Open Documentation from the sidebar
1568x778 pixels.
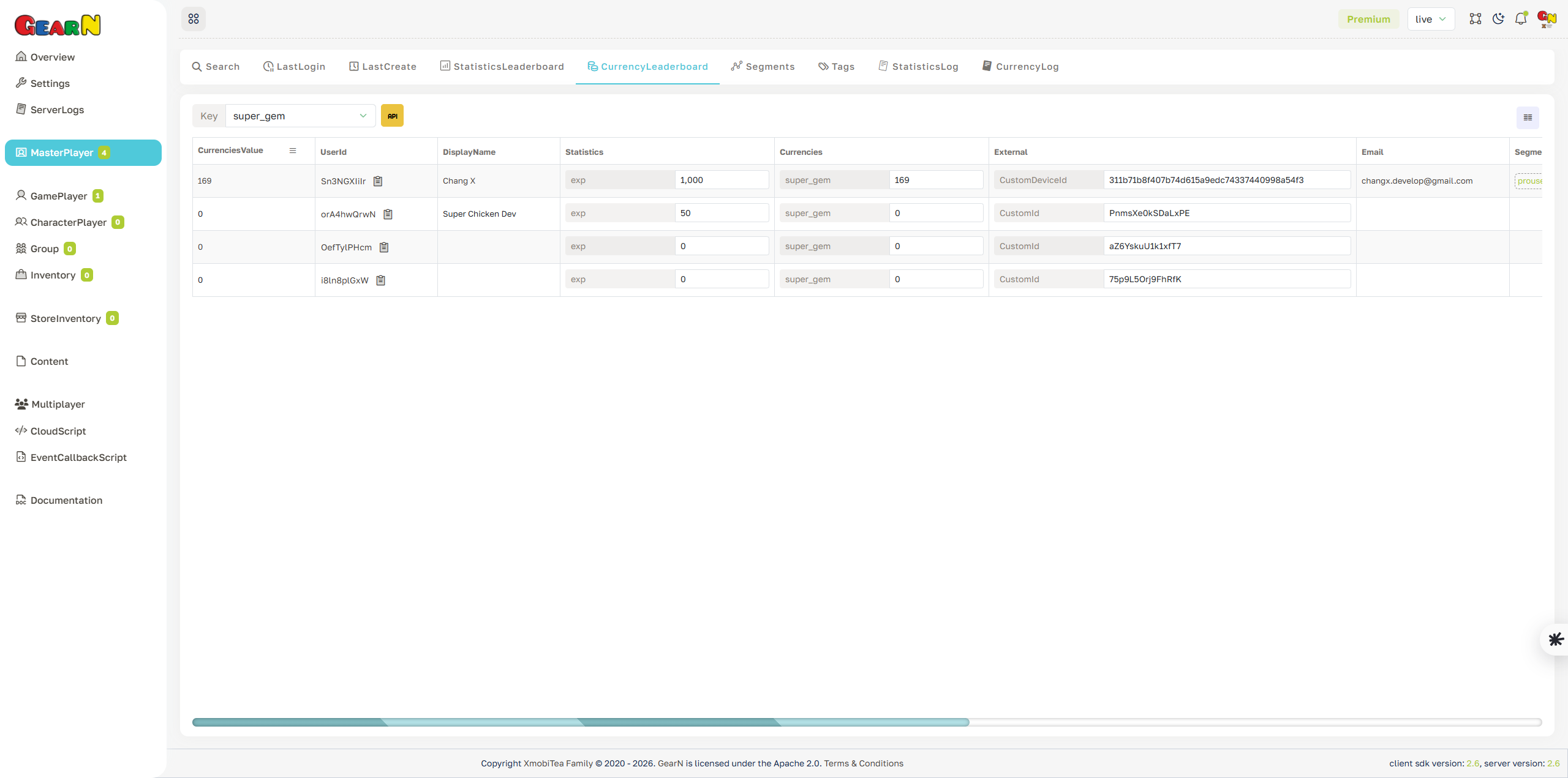[66, 500]
